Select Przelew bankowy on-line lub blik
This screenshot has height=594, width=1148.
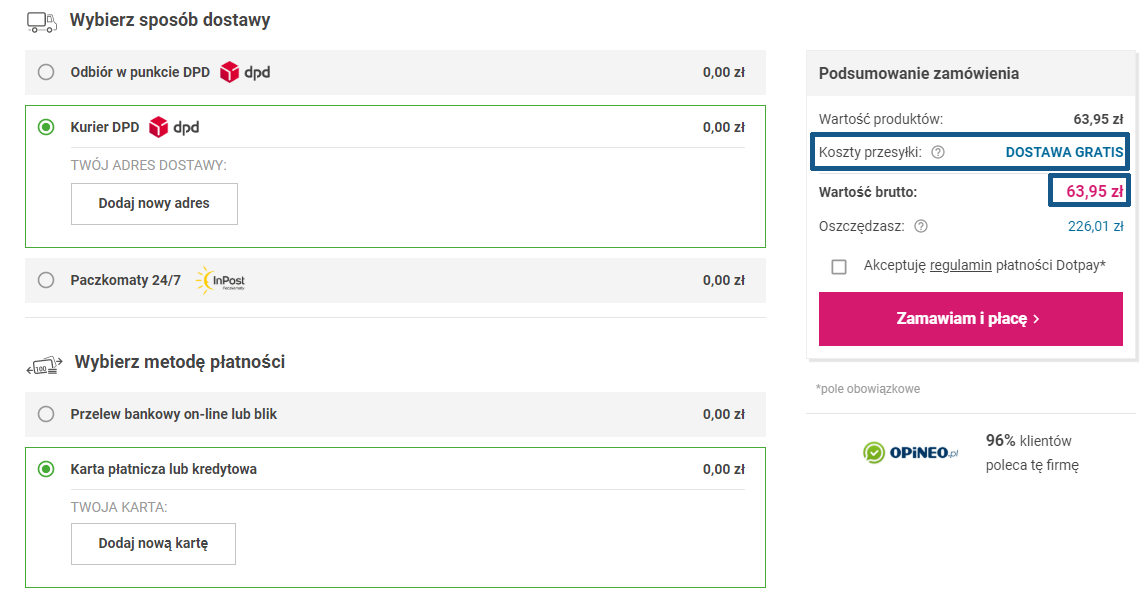[x=46, y=414]
